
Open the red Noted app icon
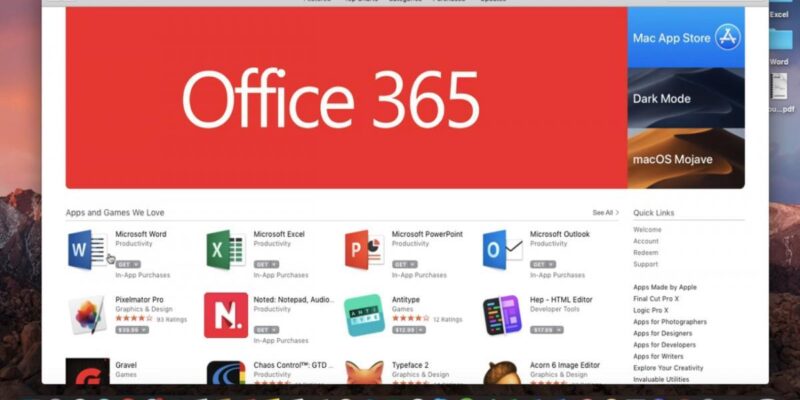click(x=226, y=315)
